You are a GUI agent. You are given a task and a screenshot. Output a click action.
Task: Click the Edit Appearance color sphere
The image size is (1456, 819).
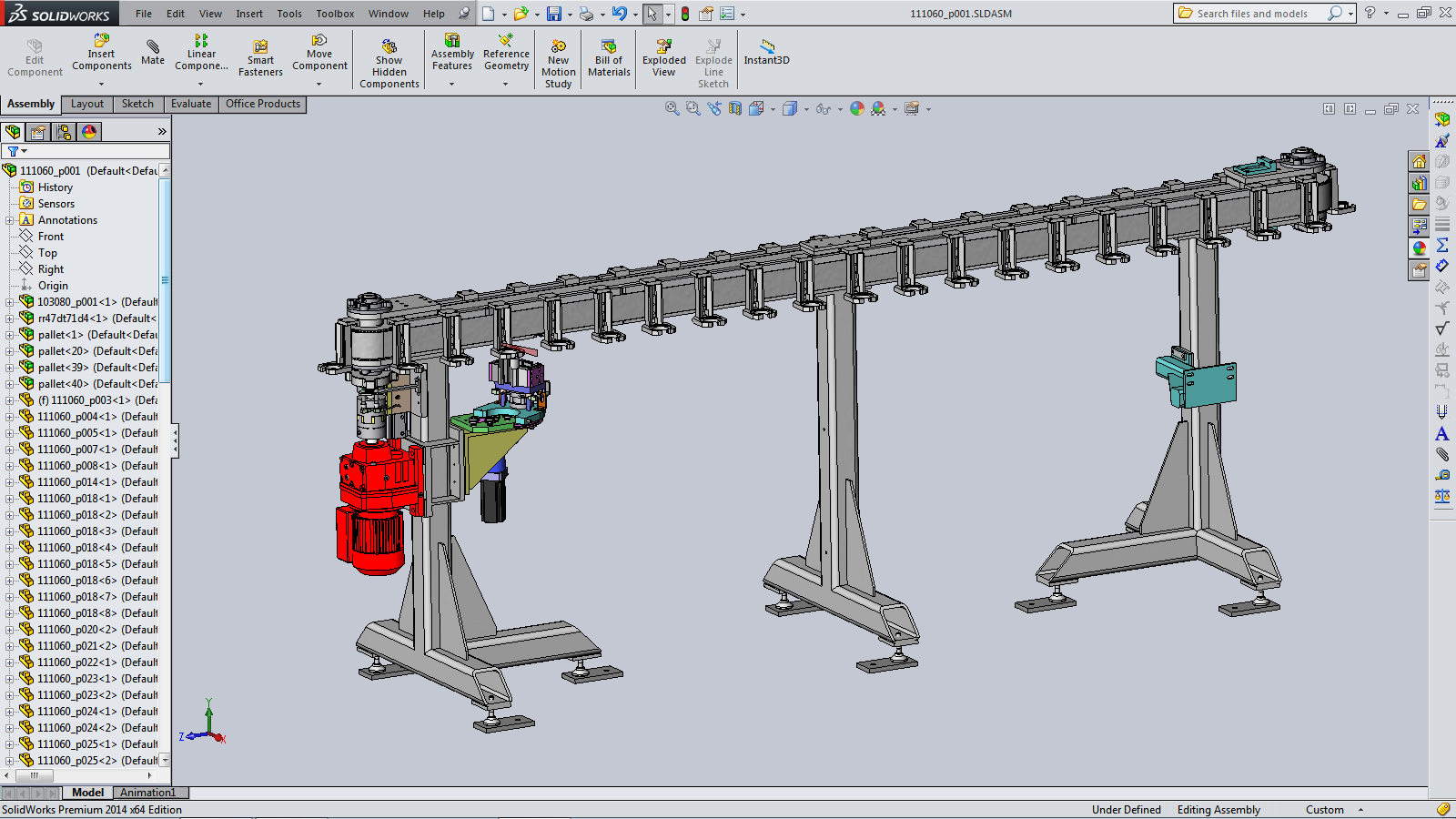[x=856, y=108]
